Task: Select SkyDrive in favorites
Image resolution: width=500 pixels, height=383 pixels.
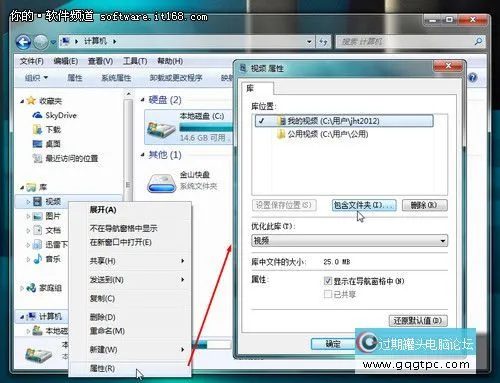Action: pyautogui.click(x=54, y=115)
